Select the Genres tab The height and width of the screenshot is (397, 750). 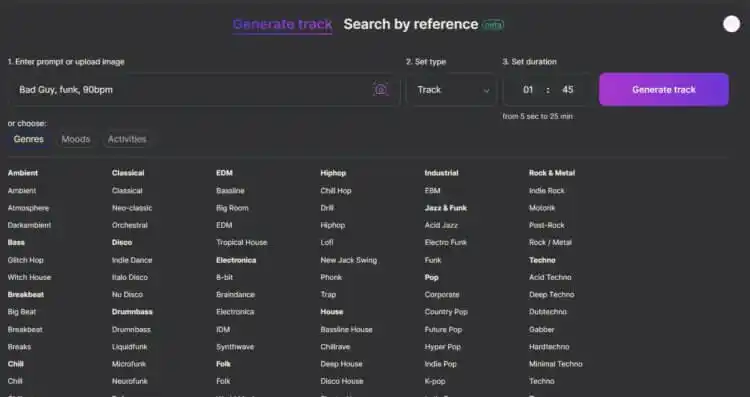pyautogui.click(x=29, y=139)
